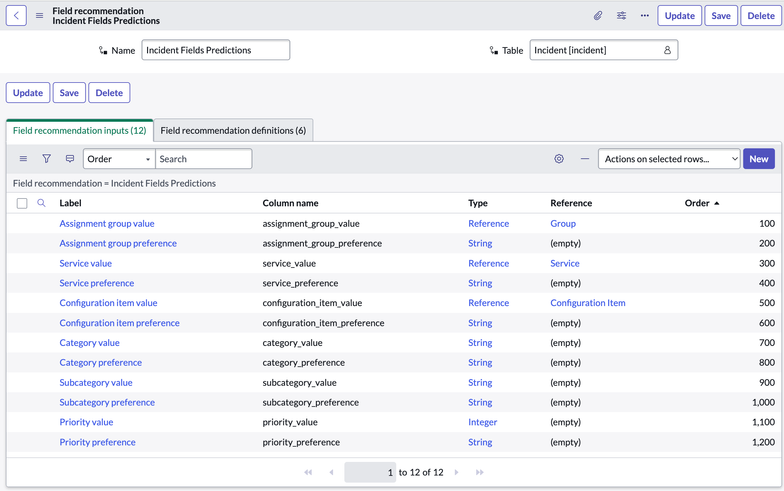The width and height of the screenshot is (784, 491).
Task: Open Configuration item value record
Action: pos(108,303)
